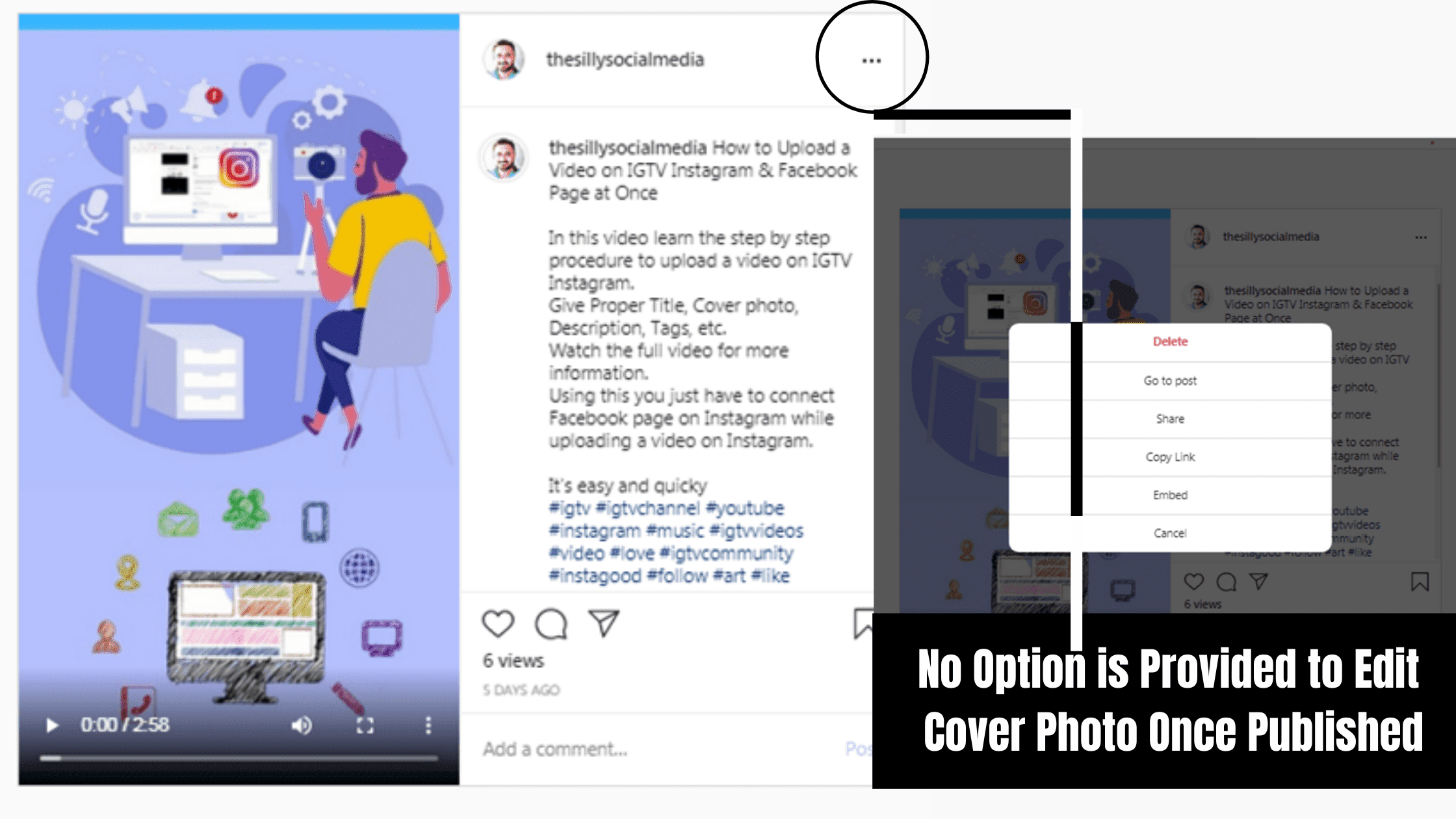Seek on the video progress bar
The width and height of the screenshot is (1456, 819).
[x=239, y=758]
